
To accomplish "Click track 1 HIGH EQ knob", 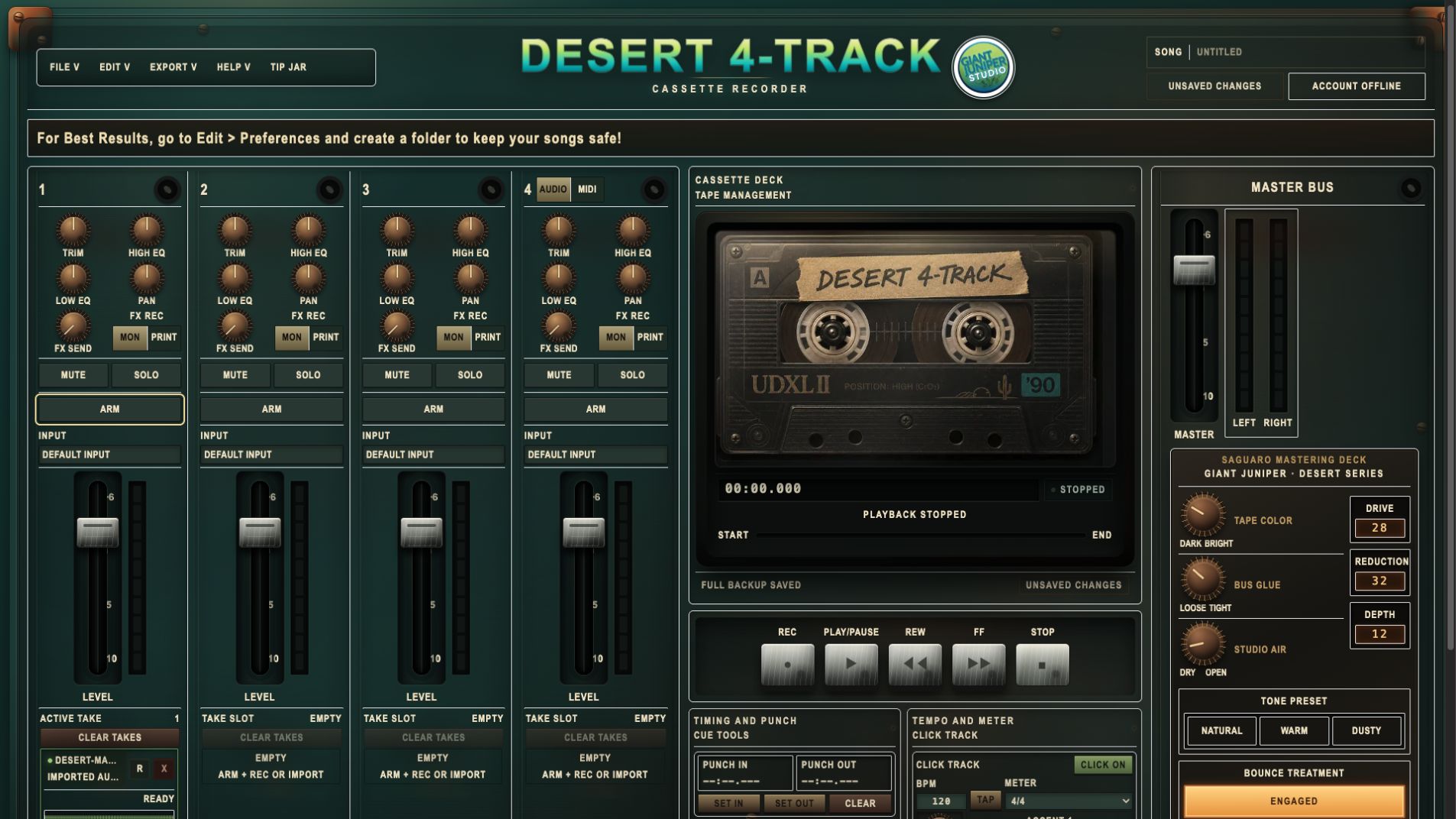I will (146, 230).
